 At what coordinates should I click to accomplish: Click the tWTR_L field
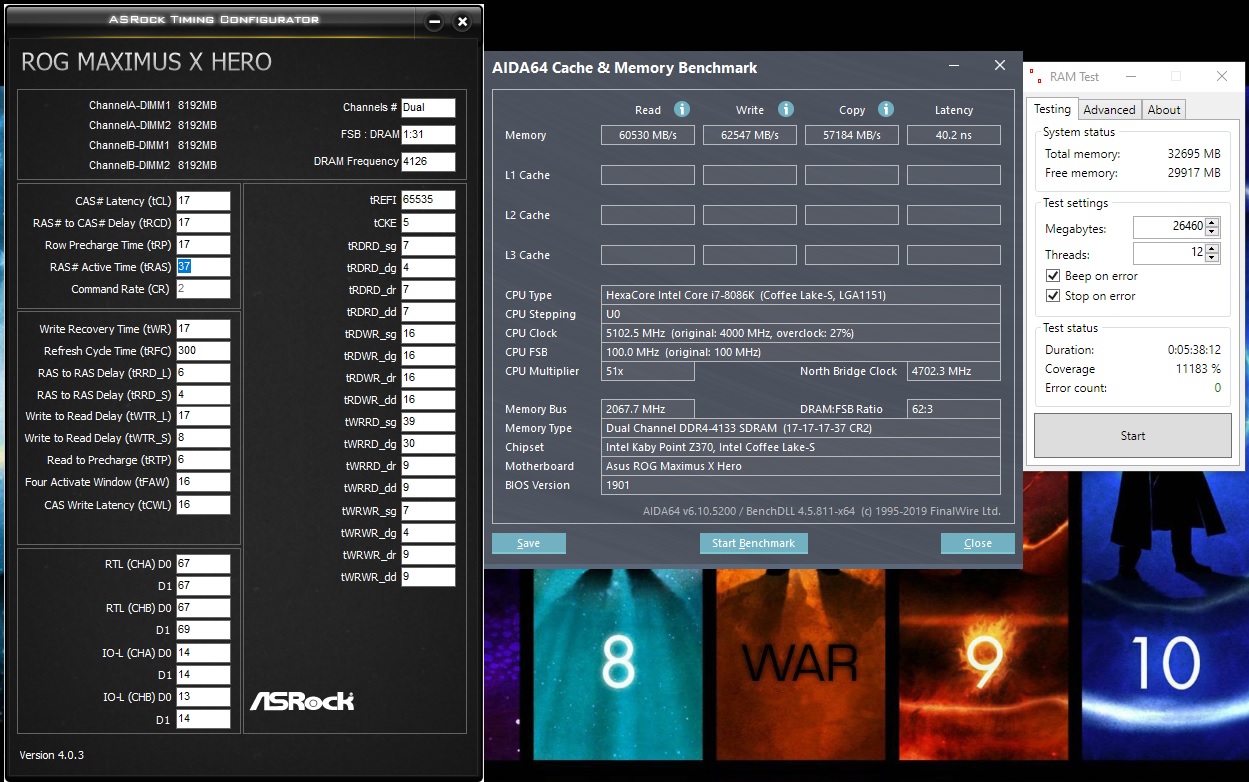click(203, 416)
